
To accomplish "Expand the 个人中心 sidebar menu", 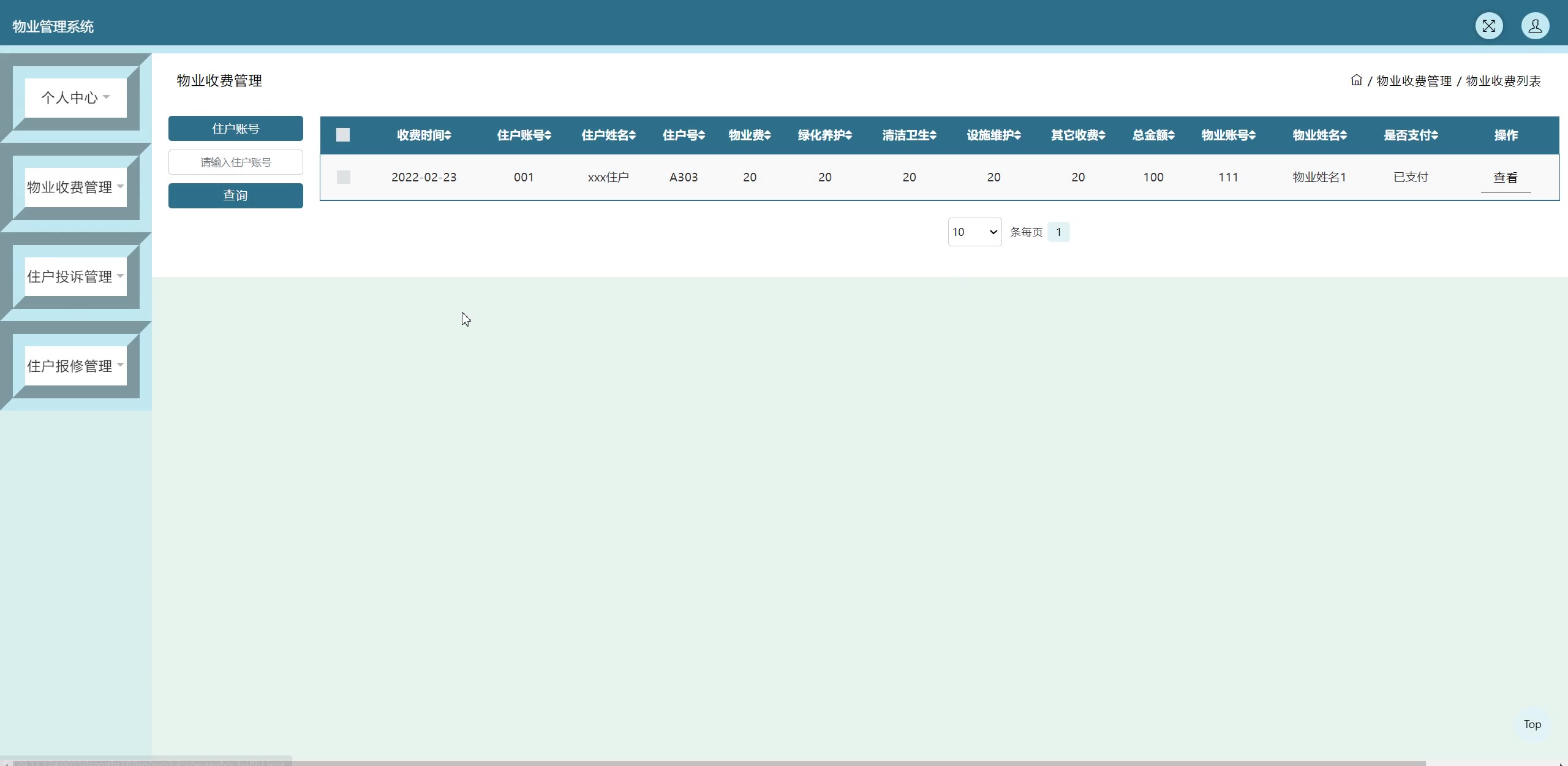I will 75,97.
